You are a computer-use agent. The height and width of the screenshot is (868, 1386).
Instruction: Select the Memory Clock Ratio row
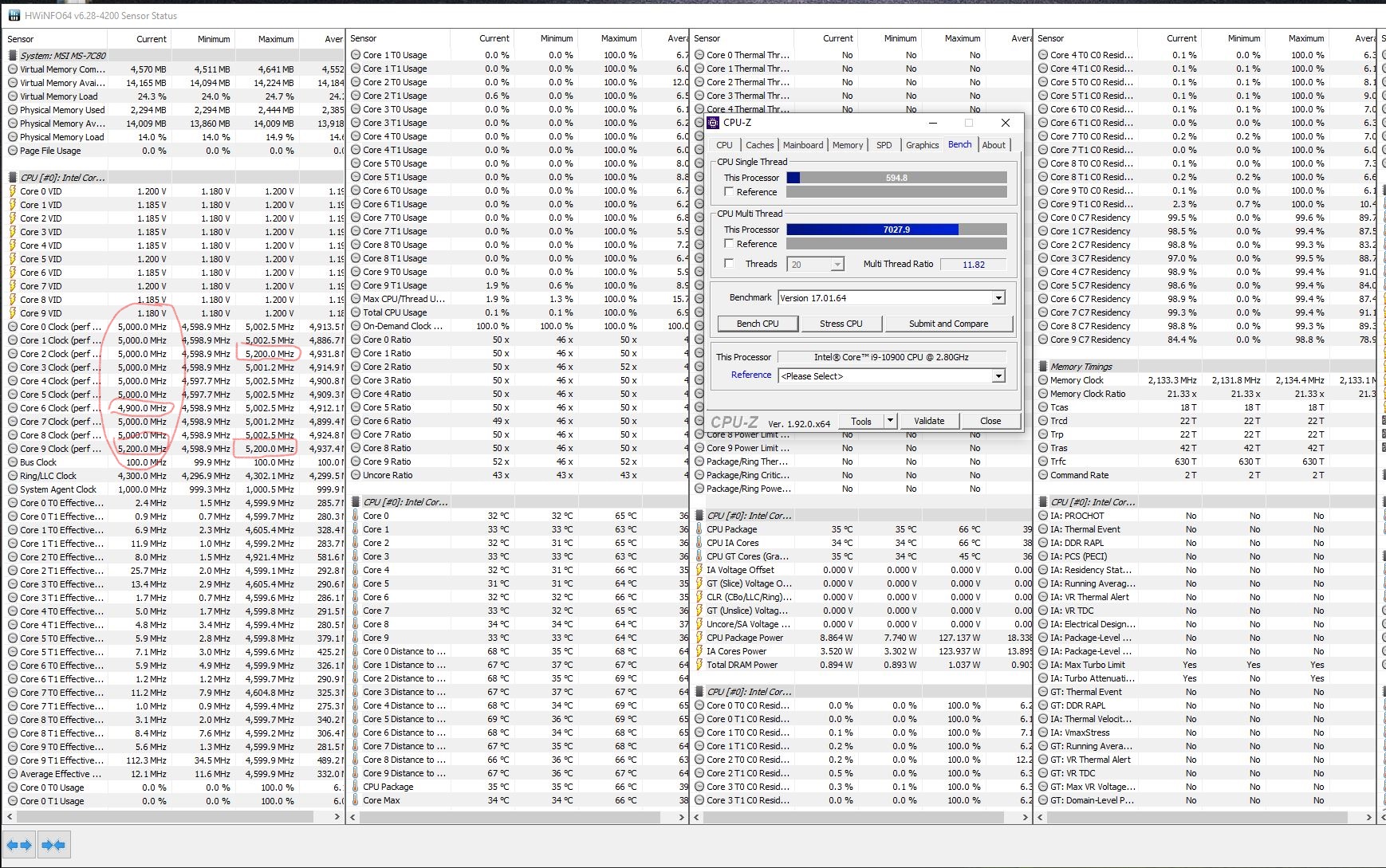(1206, 394)
